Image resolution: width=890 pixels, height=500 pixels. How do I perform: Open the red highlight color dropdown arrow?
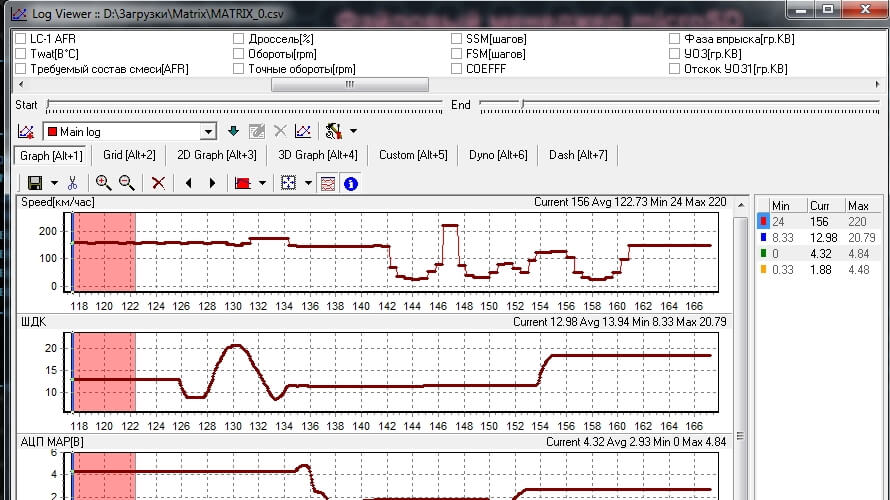tap(262, 183)
